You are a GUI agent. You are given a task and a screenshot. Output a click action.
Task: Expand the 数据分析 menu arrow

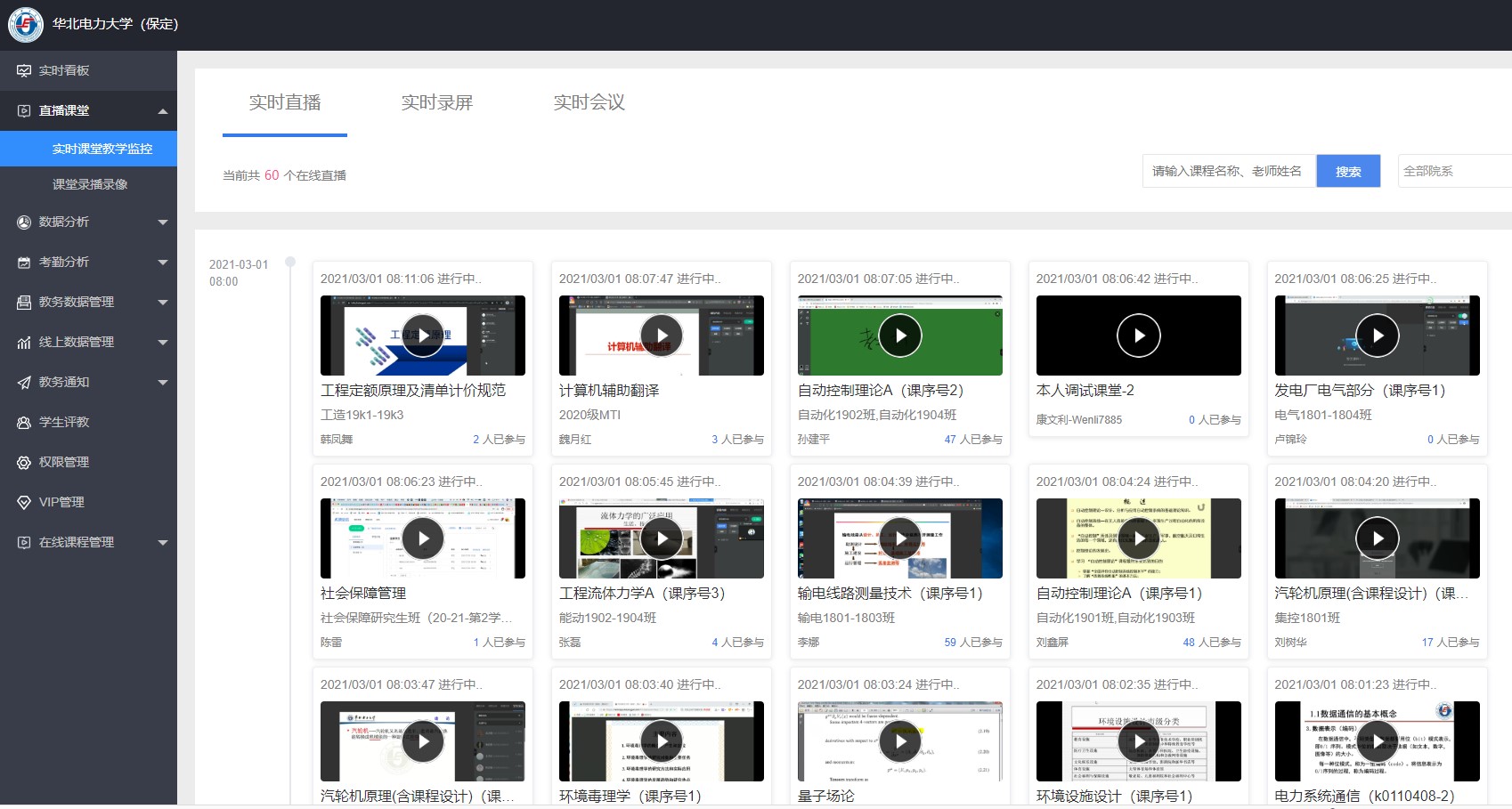(163, 222)
